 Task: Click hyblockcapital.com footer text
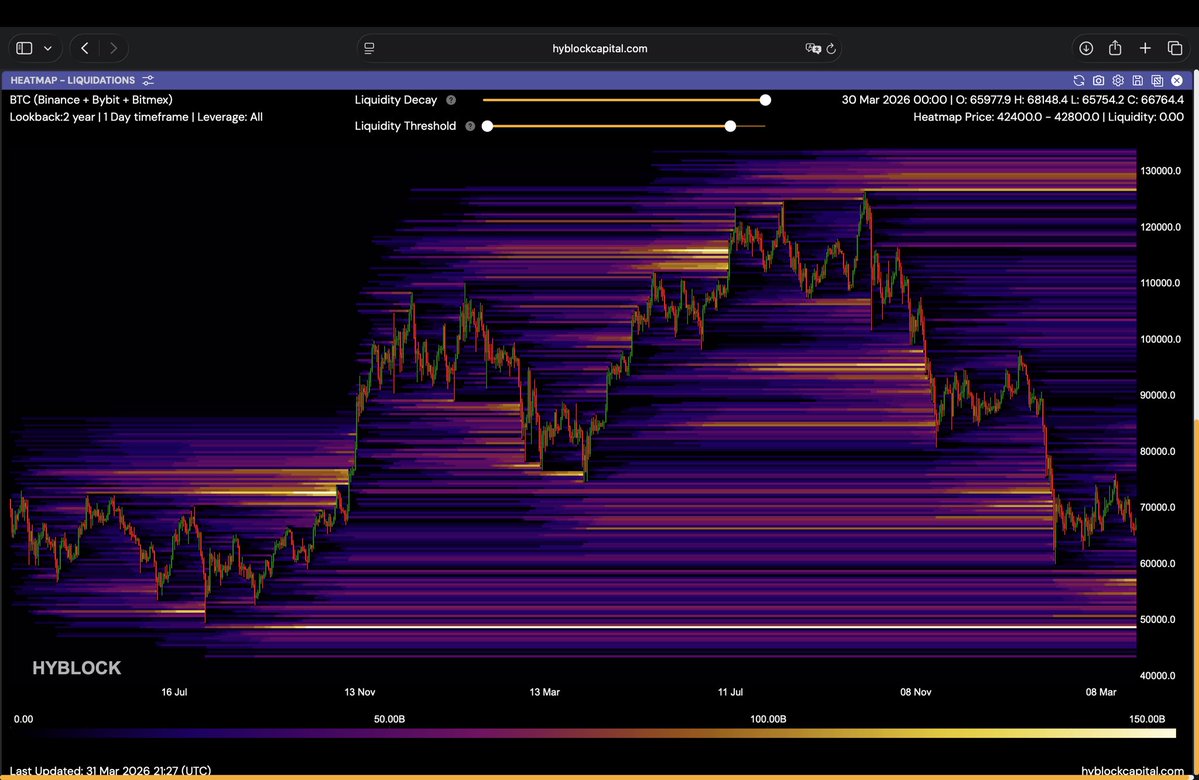(1132, 771)
